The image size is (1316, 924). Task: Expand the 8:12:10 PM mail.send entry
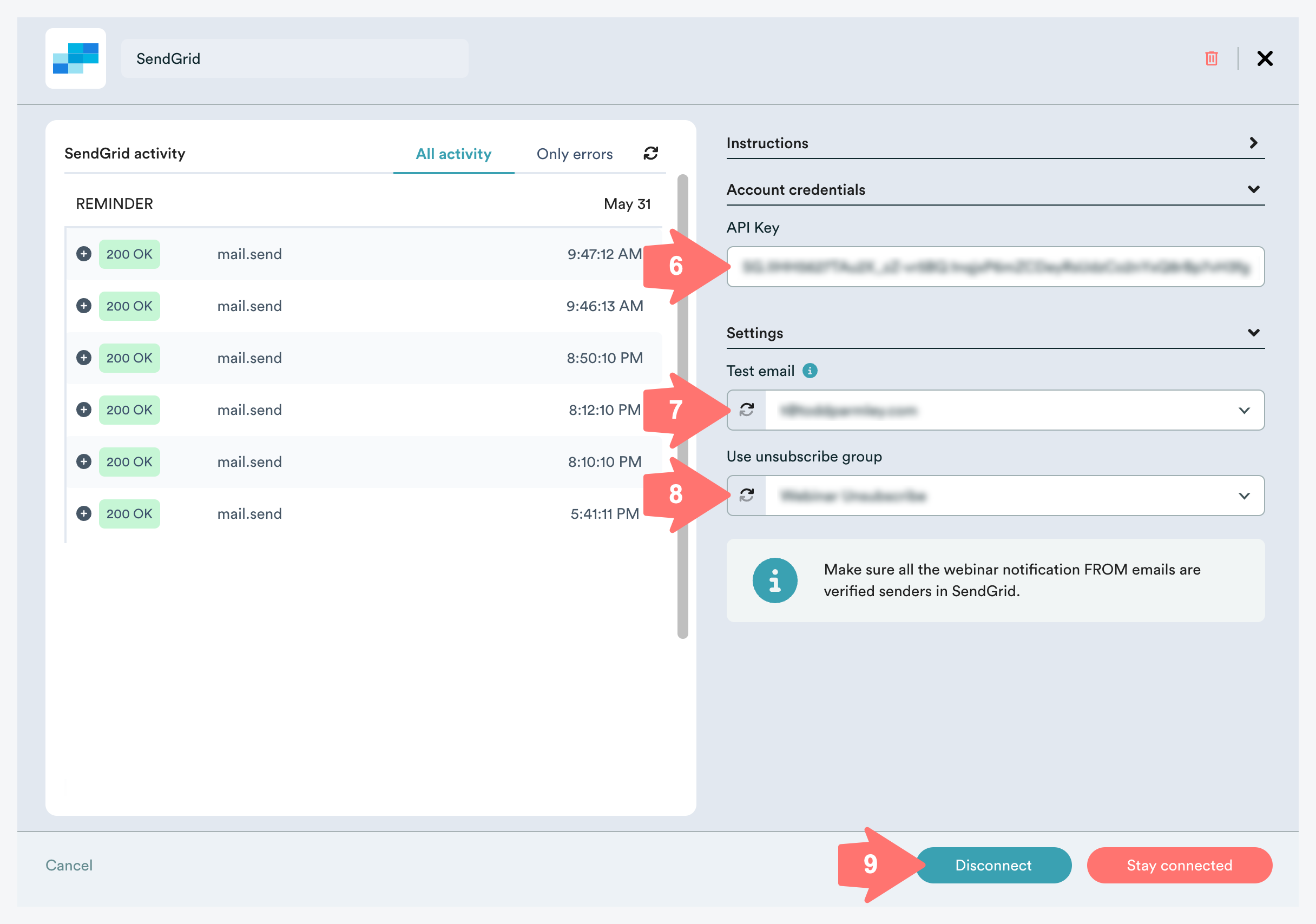pos(84,410)
